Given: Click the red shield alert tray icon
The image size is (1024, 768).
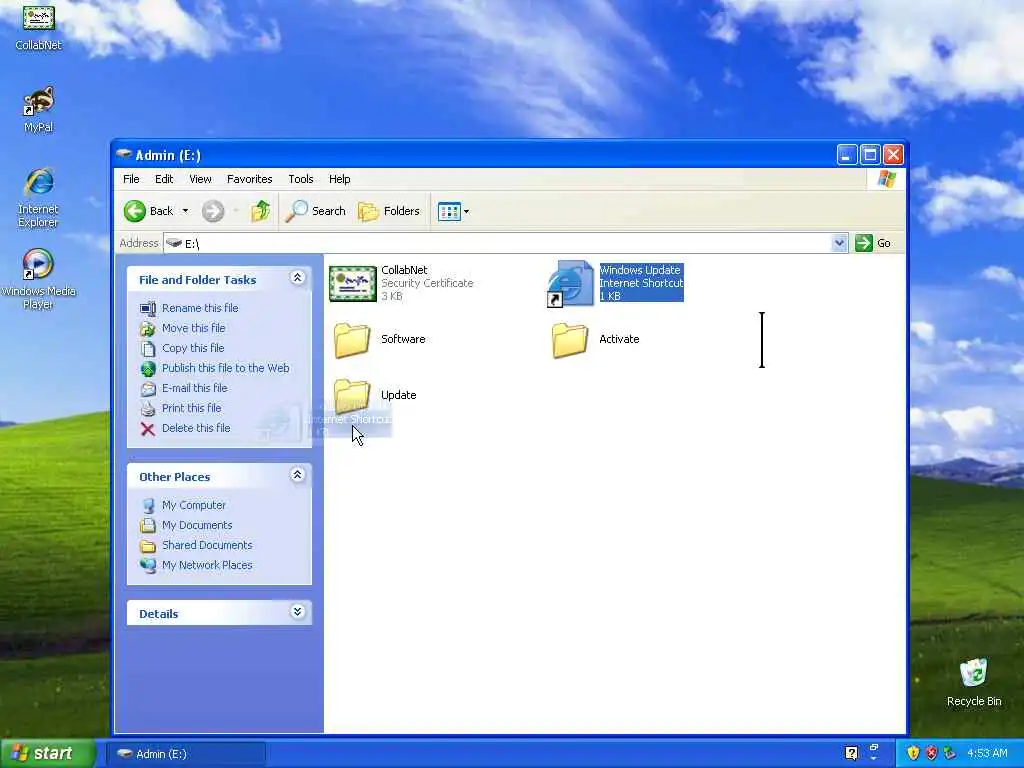Looking at the screenshot, I should pyautogui.click(x=931, y=754).
